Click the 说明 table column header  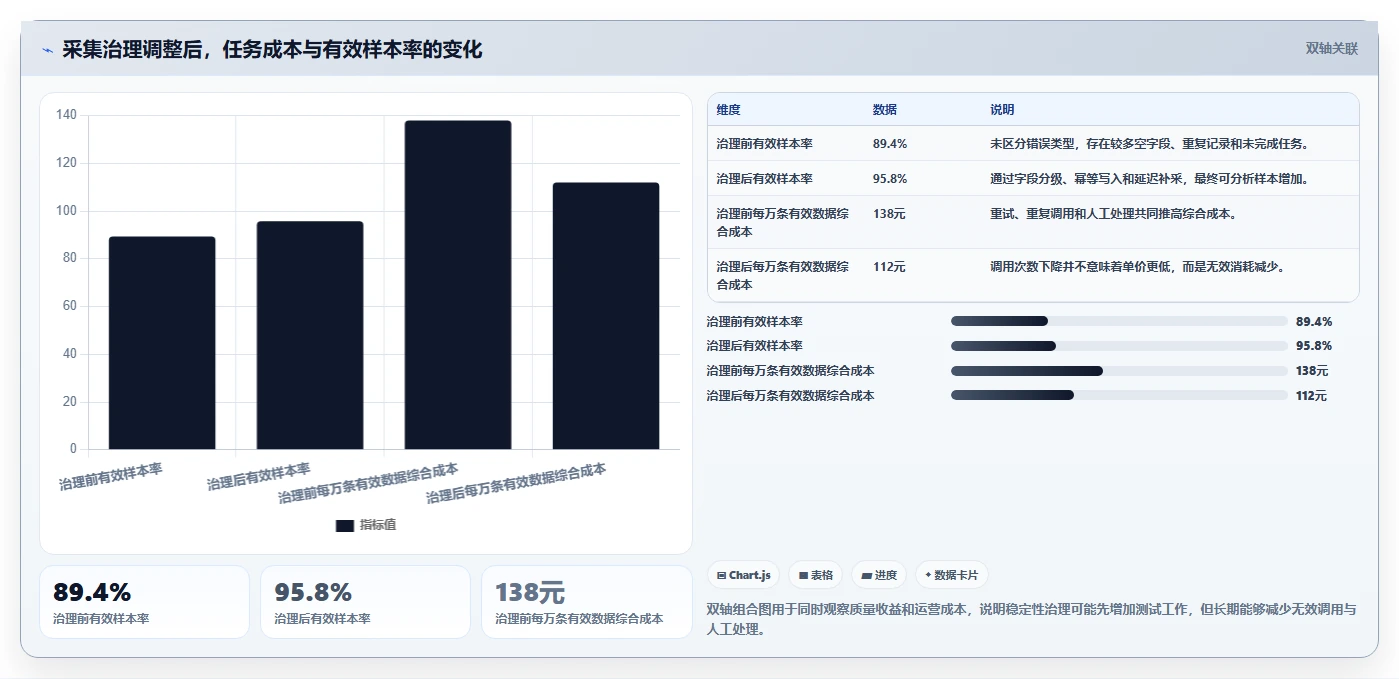click(1002, 110)
